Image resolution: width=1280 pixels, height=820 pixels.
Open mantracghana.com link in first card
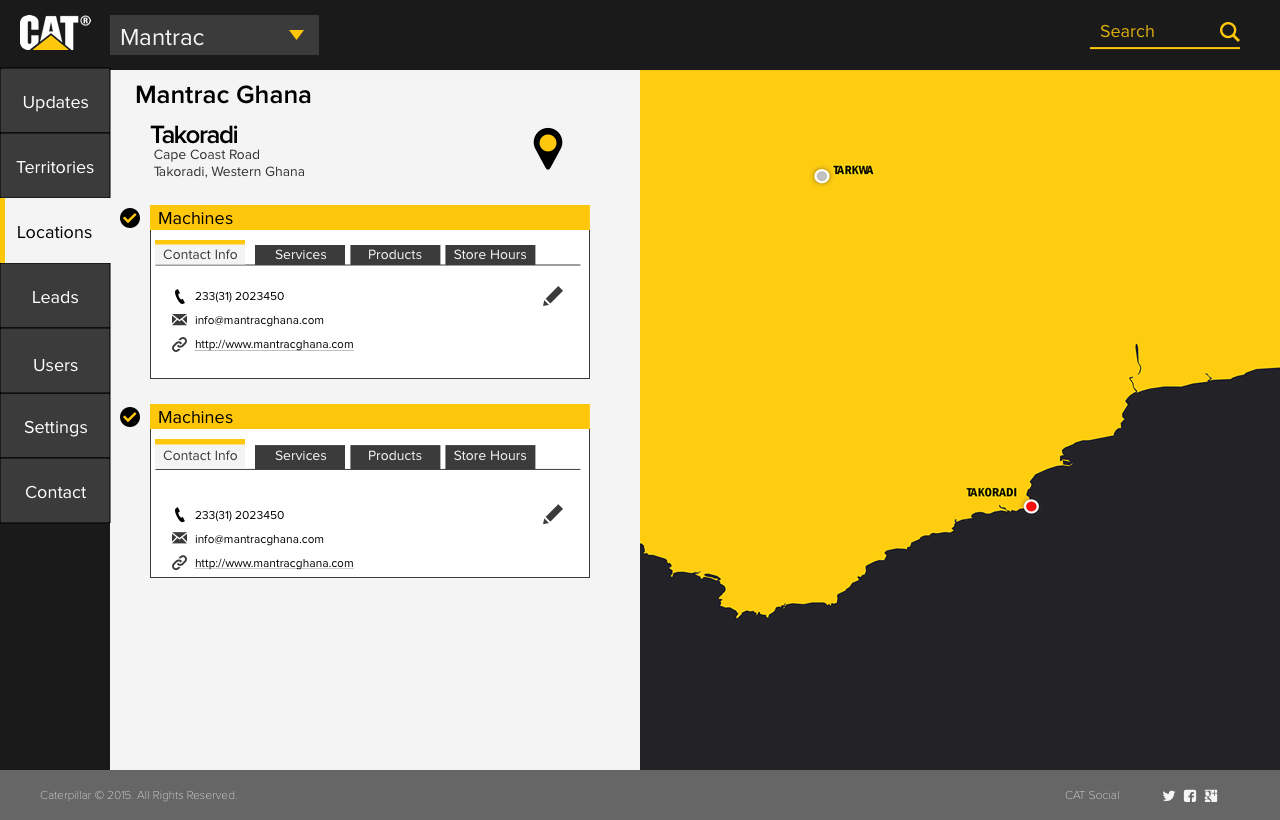click(x=274, y=344)
